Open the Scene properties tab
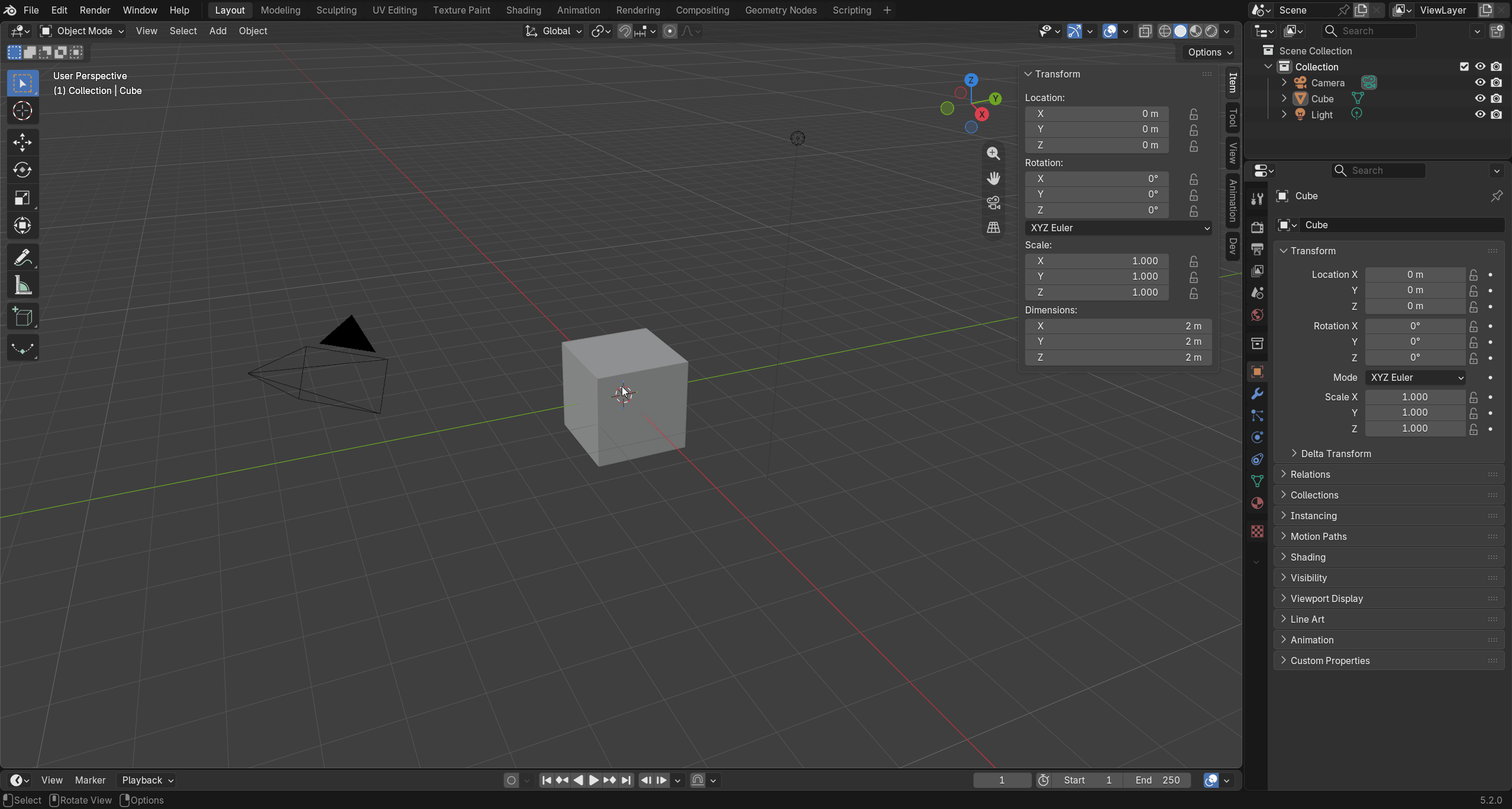The image size is (1512, 809). coord(1257,293)
